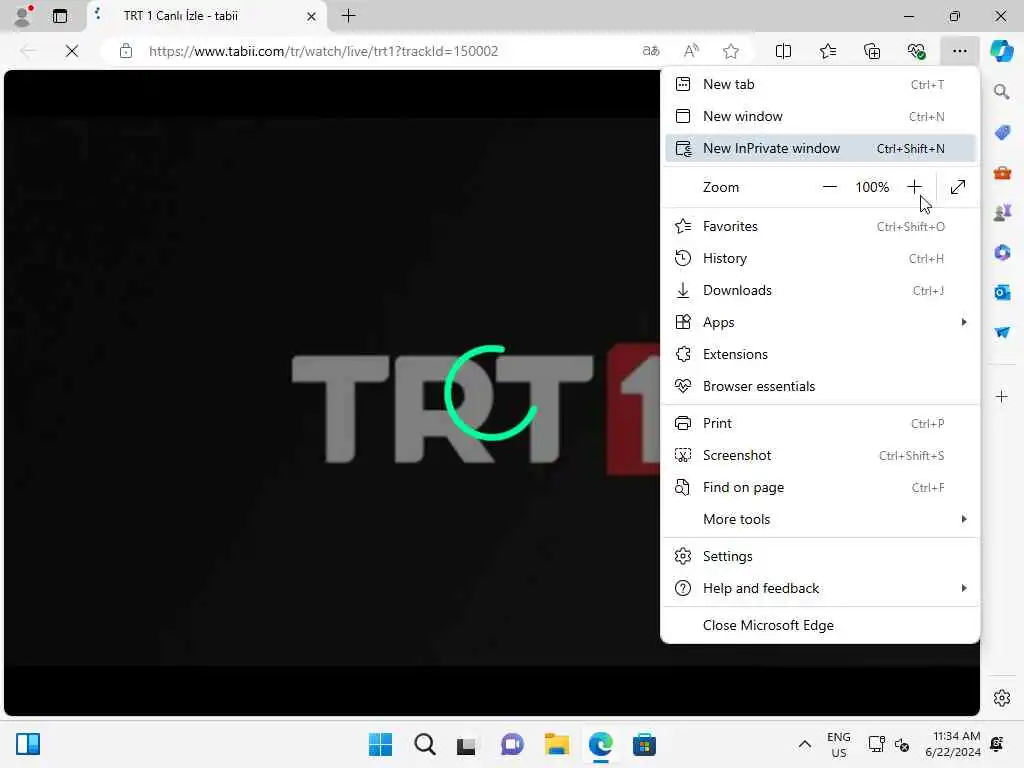
Task: Open Settings from the menu
Action: [x=820, y=556]
